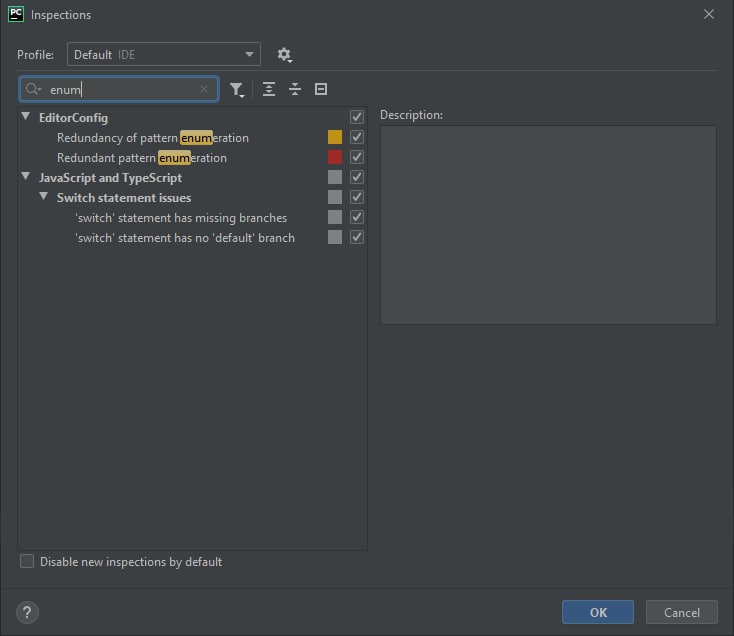Screen dimensions: 734x636
Task: Open the Profile Default IDE dropdown
Action: point(164,55)
